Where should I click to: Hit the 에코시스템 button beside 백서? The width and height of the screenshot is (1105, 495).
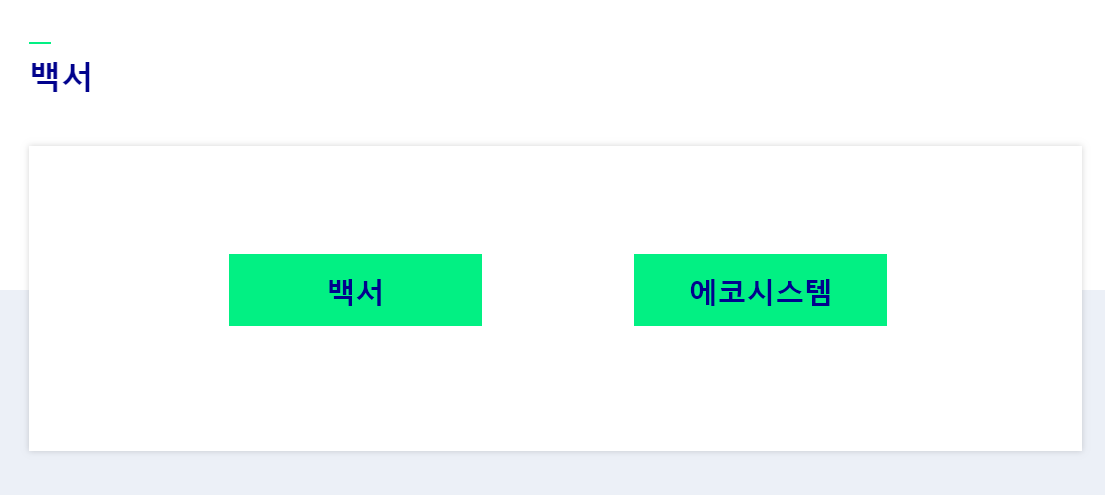pyautogui.click(x=760, y=290)
